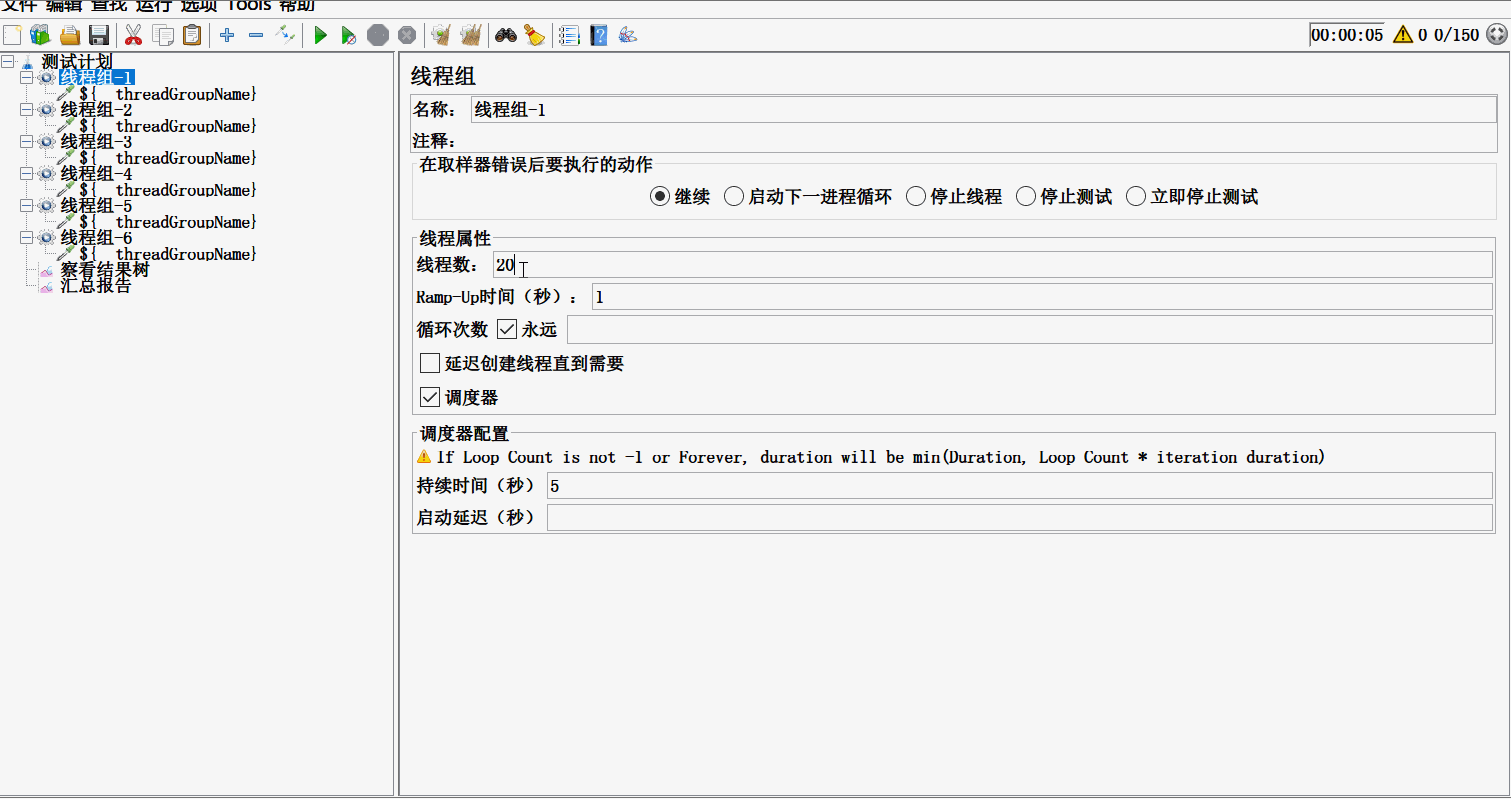Collapse the 线程组-6 tree node toggle
The image size is (1511, 799).
pyautogui.click(x=27, y=238)
